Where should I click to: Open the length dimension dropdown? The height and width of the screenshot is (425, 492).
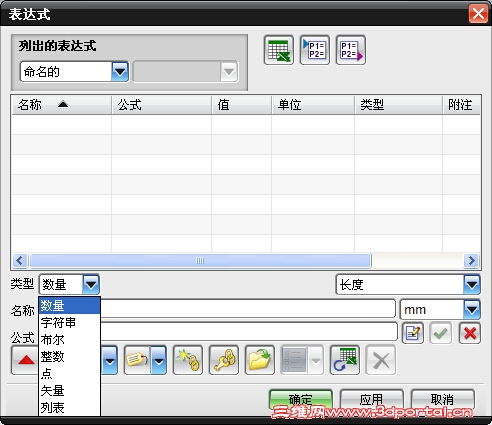click(472, 284)
